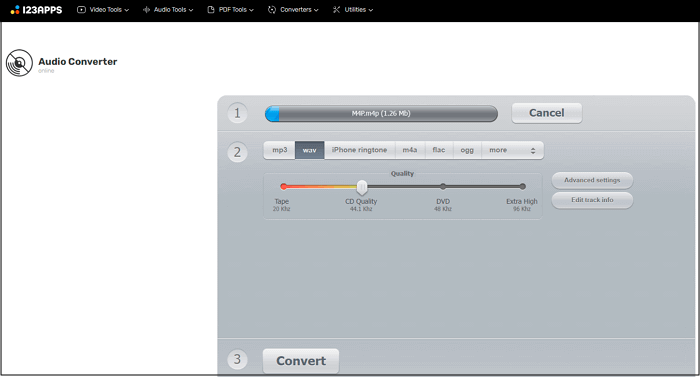The height and width of the screenshot is (377, 700).
Task: Open Edit track info
Action: (592, 200)
